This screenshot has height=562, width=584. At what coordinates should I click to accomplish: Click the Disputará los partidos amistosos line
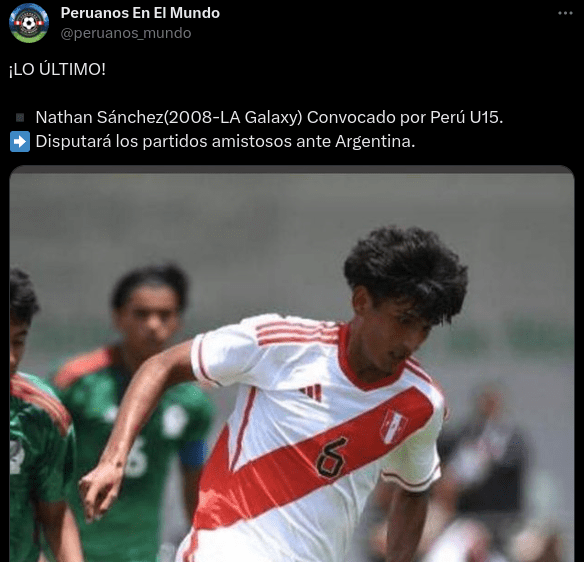pyautogui.click(x=225, y=142)
